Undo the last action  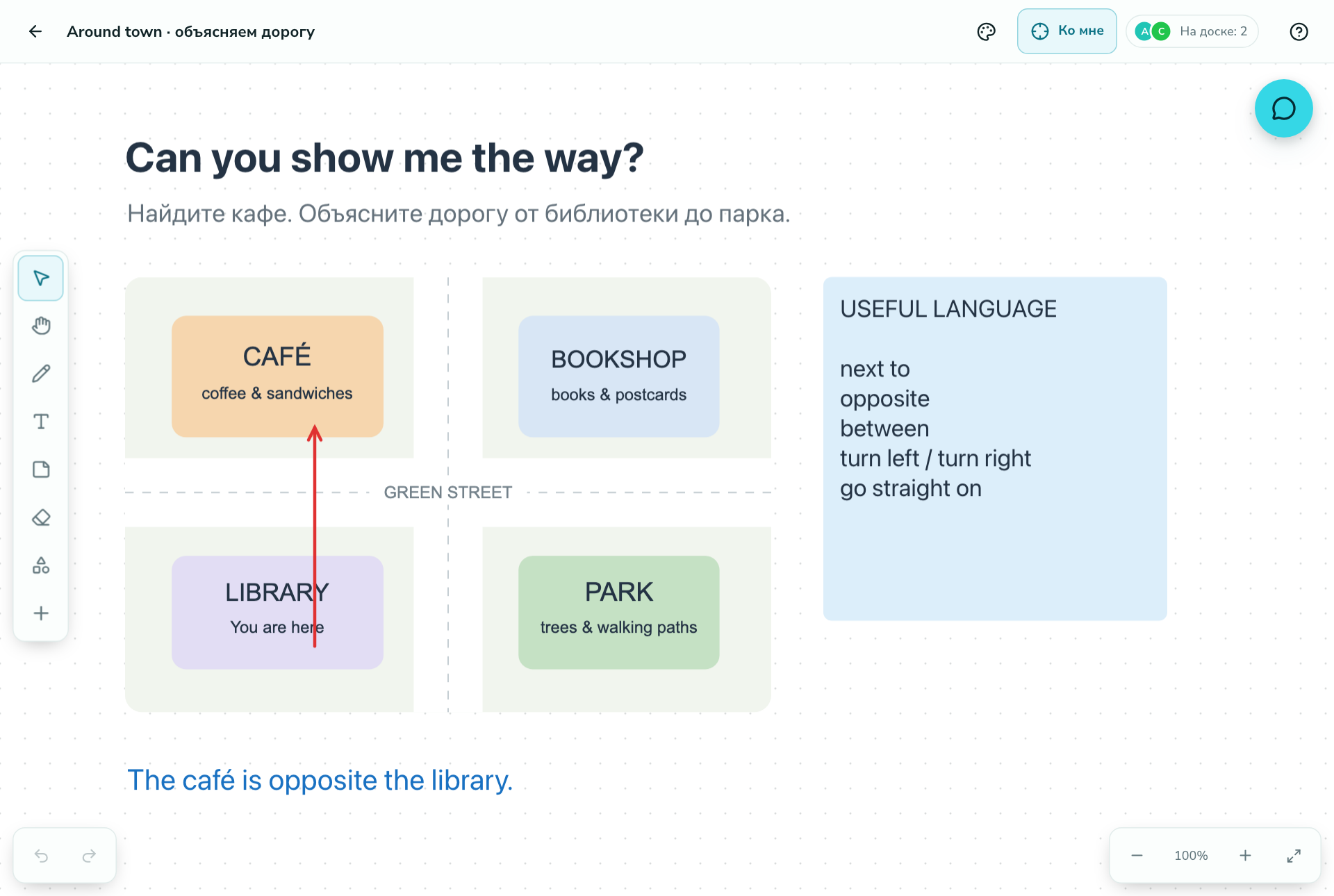(42, 856)
